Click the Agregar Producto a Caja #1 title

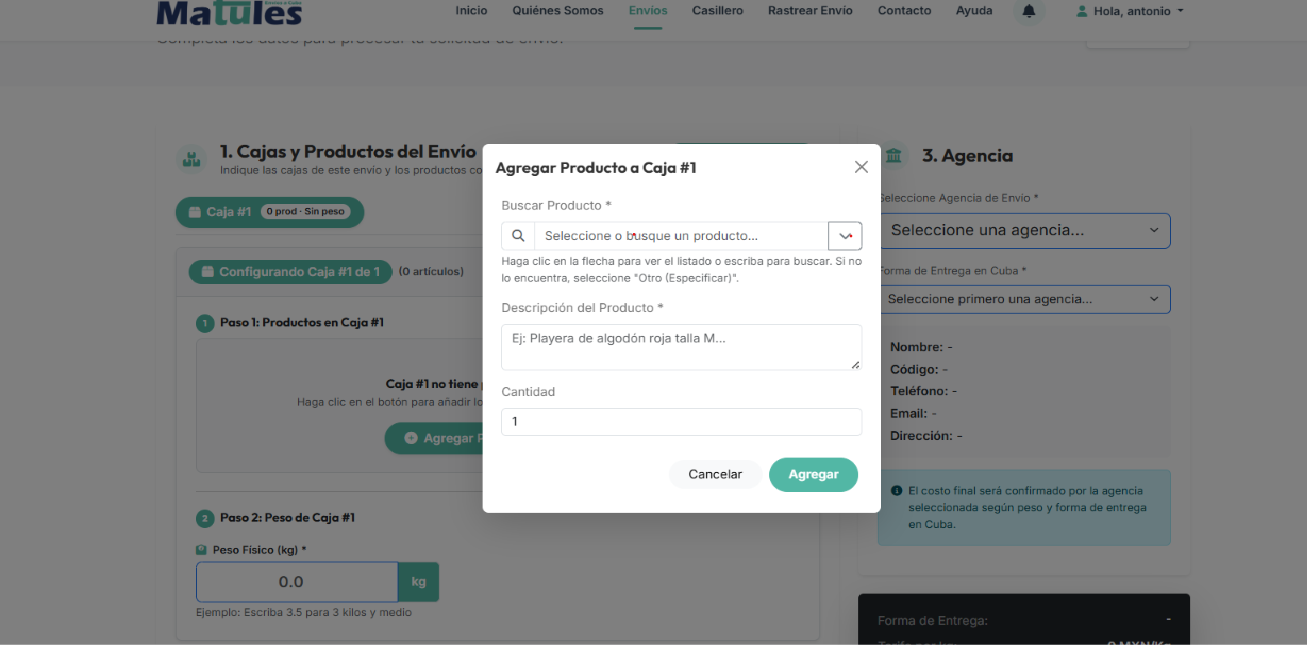[x=596, y=168]
